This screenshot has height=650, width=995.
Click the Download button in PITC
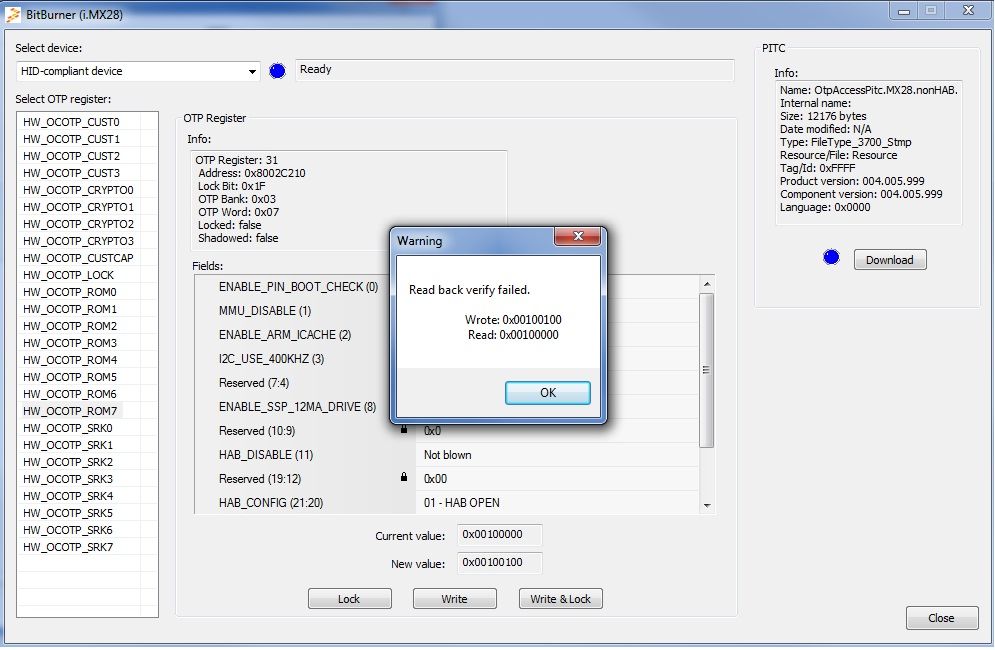click(890, 260)
